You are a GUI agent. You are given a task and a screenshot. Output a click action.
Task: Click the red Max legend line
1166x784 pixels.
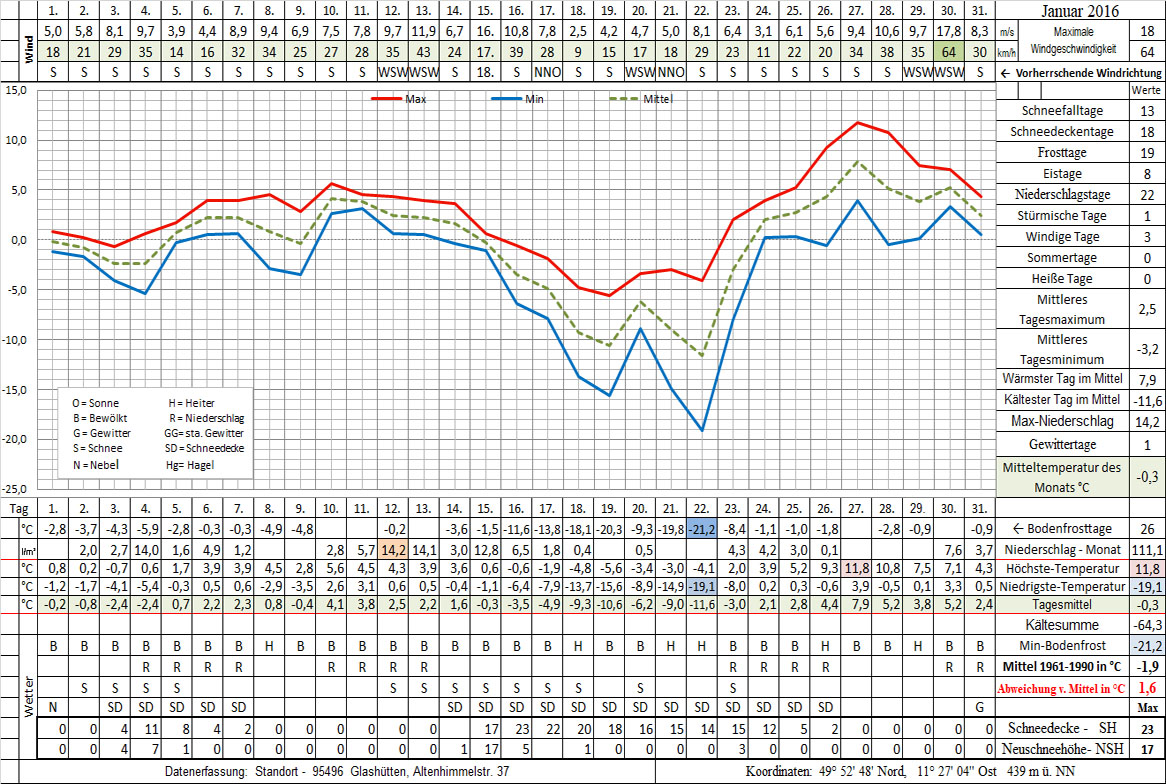coord(387,99)
